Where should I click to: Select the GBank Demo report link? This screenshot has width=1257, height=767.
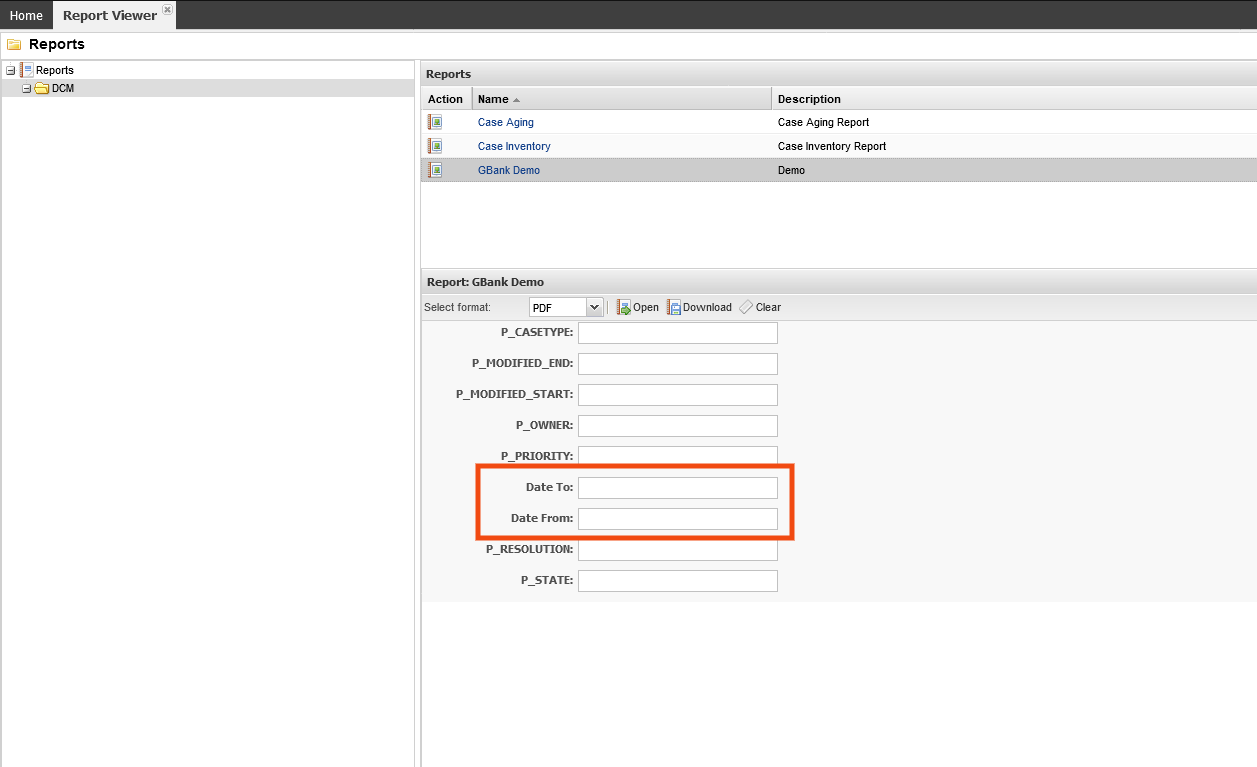pyautogui.click(x=508, y=170)
